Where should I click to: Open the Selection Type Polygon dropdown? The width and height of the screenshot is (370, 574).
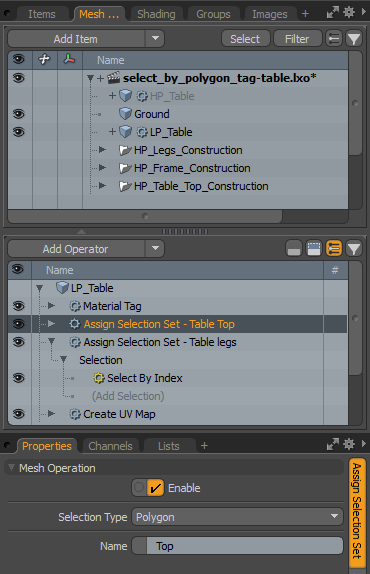(237, 517)
